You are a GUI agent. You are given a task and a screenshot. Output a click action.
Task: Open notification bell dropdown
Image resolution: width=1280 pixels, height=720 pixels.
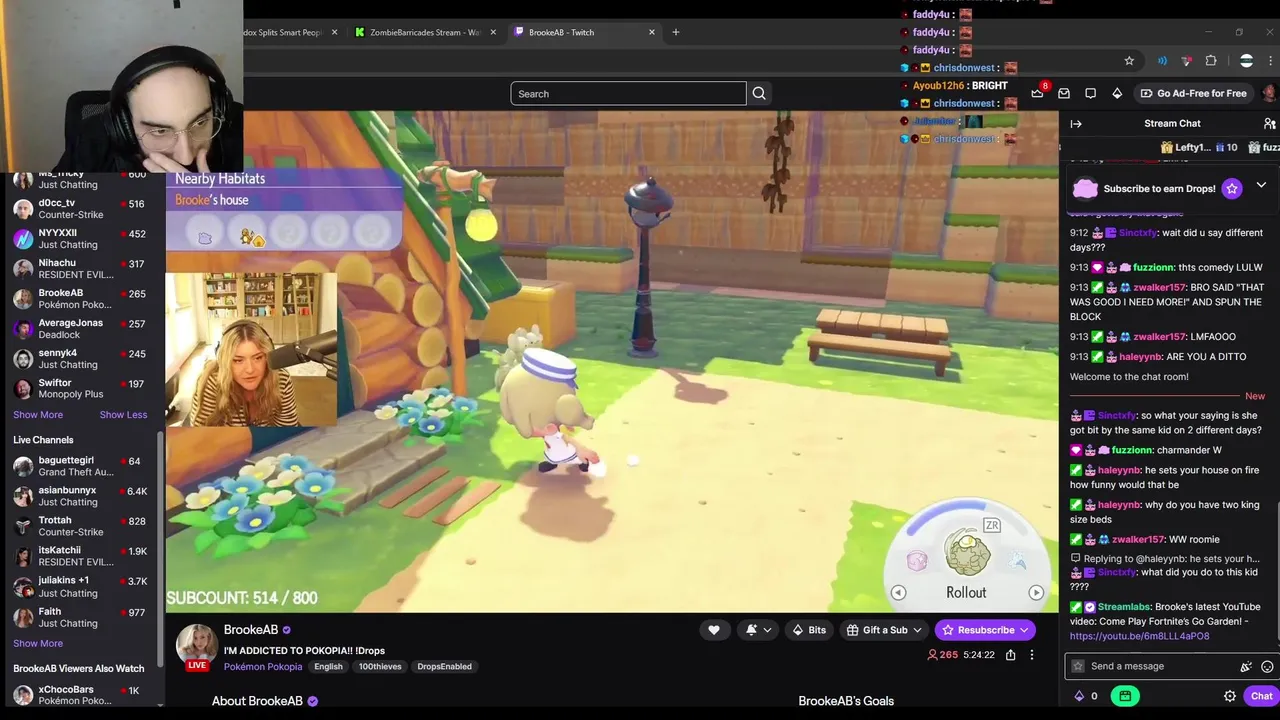tap(757, 630)
